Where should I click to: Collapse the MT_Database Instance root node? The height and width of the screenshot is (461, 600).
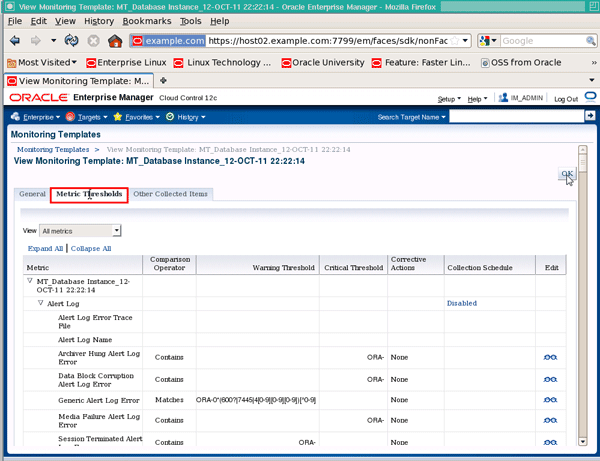coord(29,281)
